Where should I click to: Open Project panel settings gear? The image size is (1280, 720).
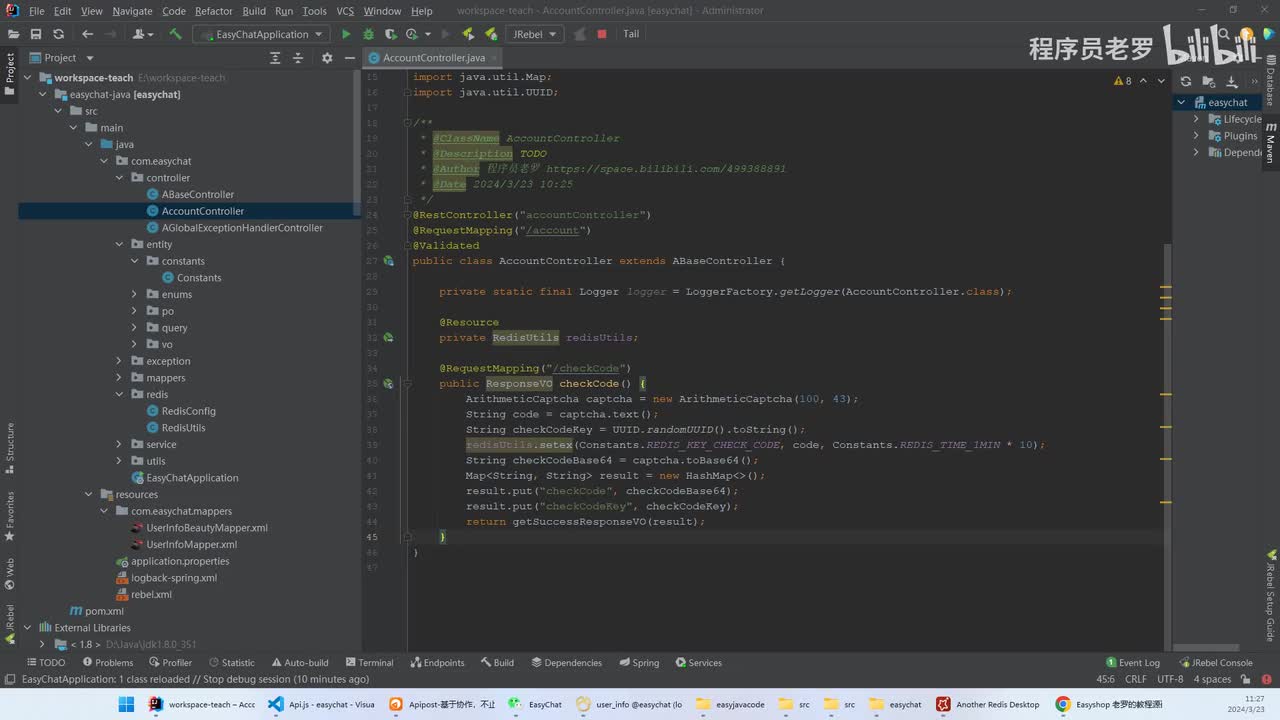(326, 58)
